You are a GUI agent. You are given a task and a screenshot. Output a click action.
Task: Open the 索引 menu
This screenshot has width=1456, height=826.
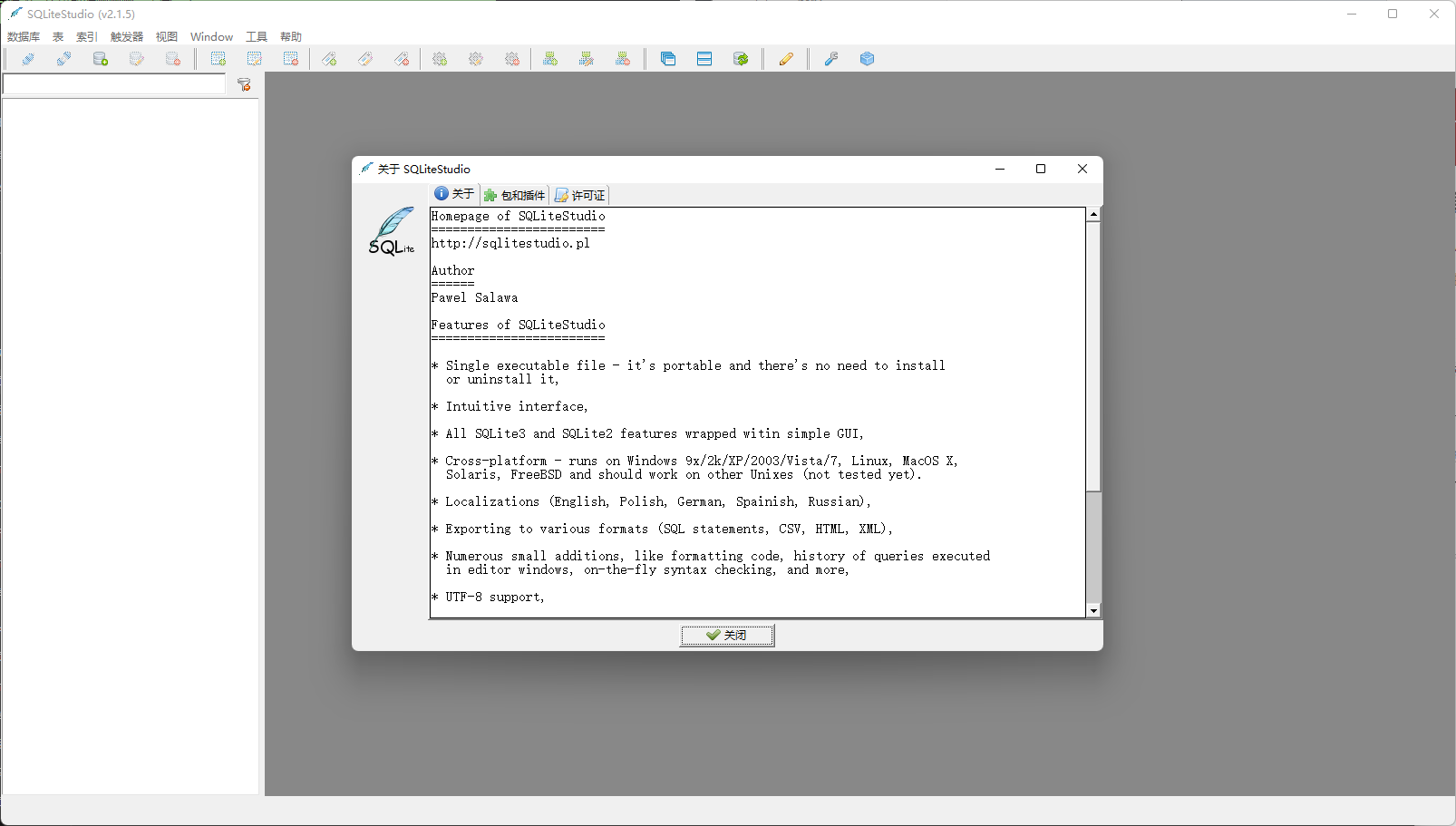[87, 37]
